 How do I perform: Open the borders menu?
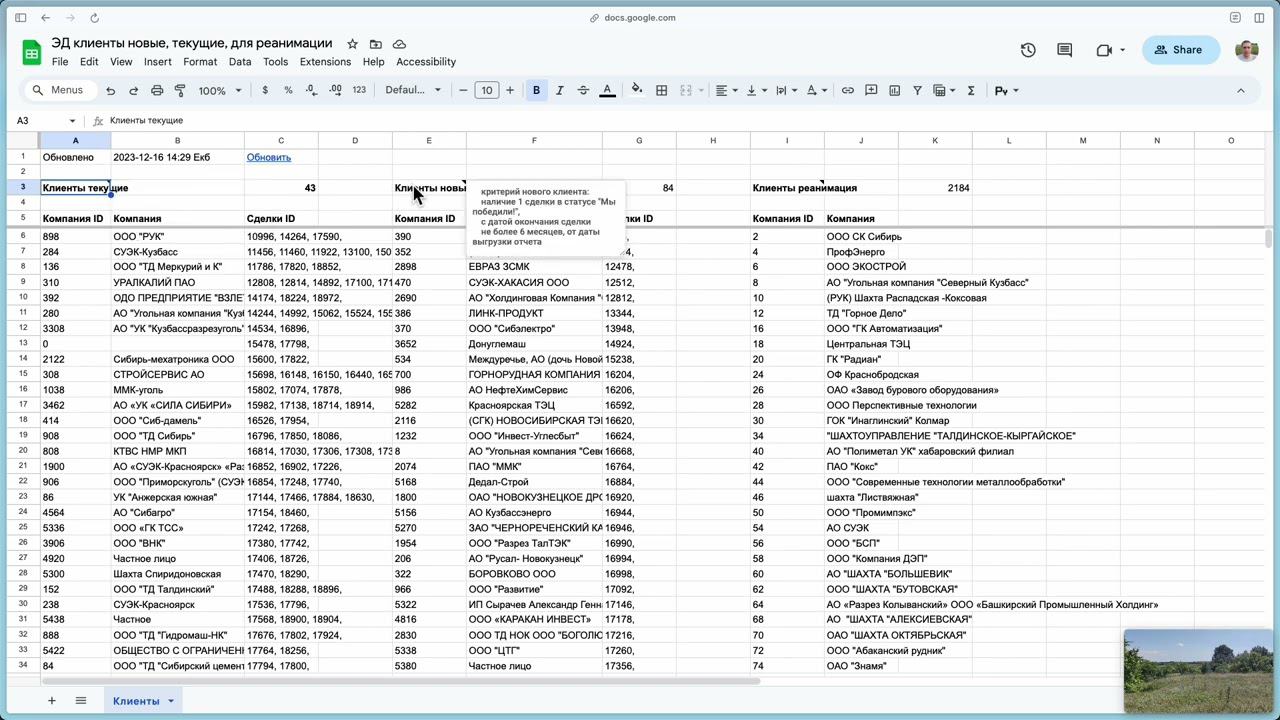tap(661, 90)
